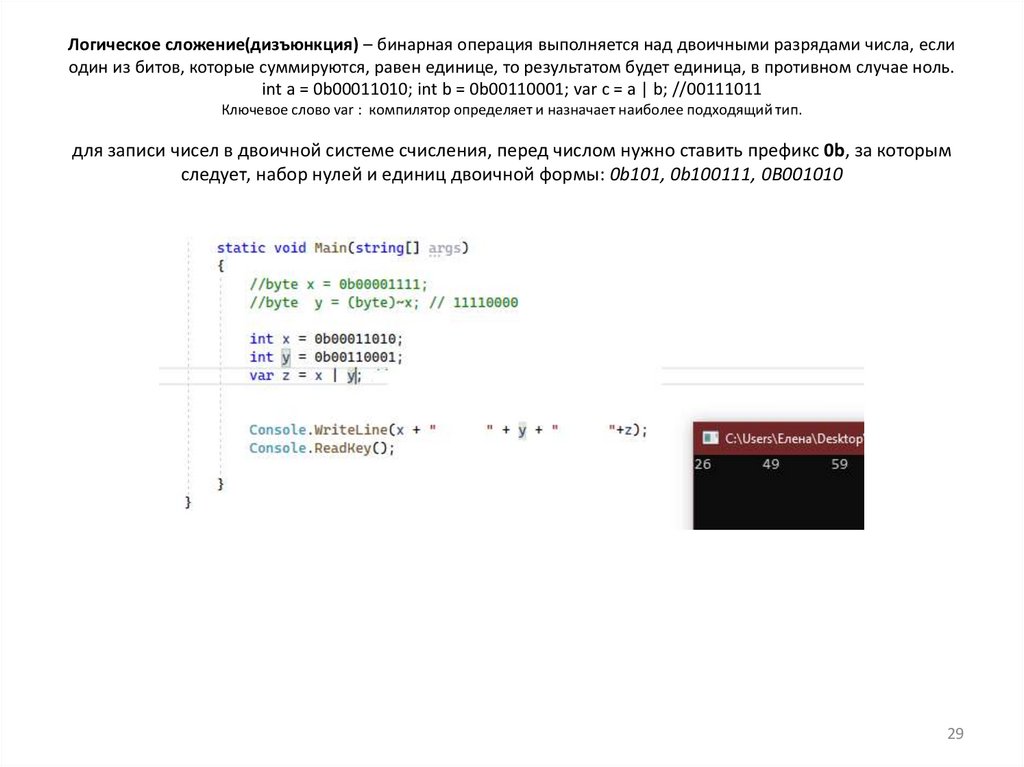Click the Console.ReadKey(); line
This screenshot has height=767, width=1024.
pyautogui.click(x=322, y=448)
